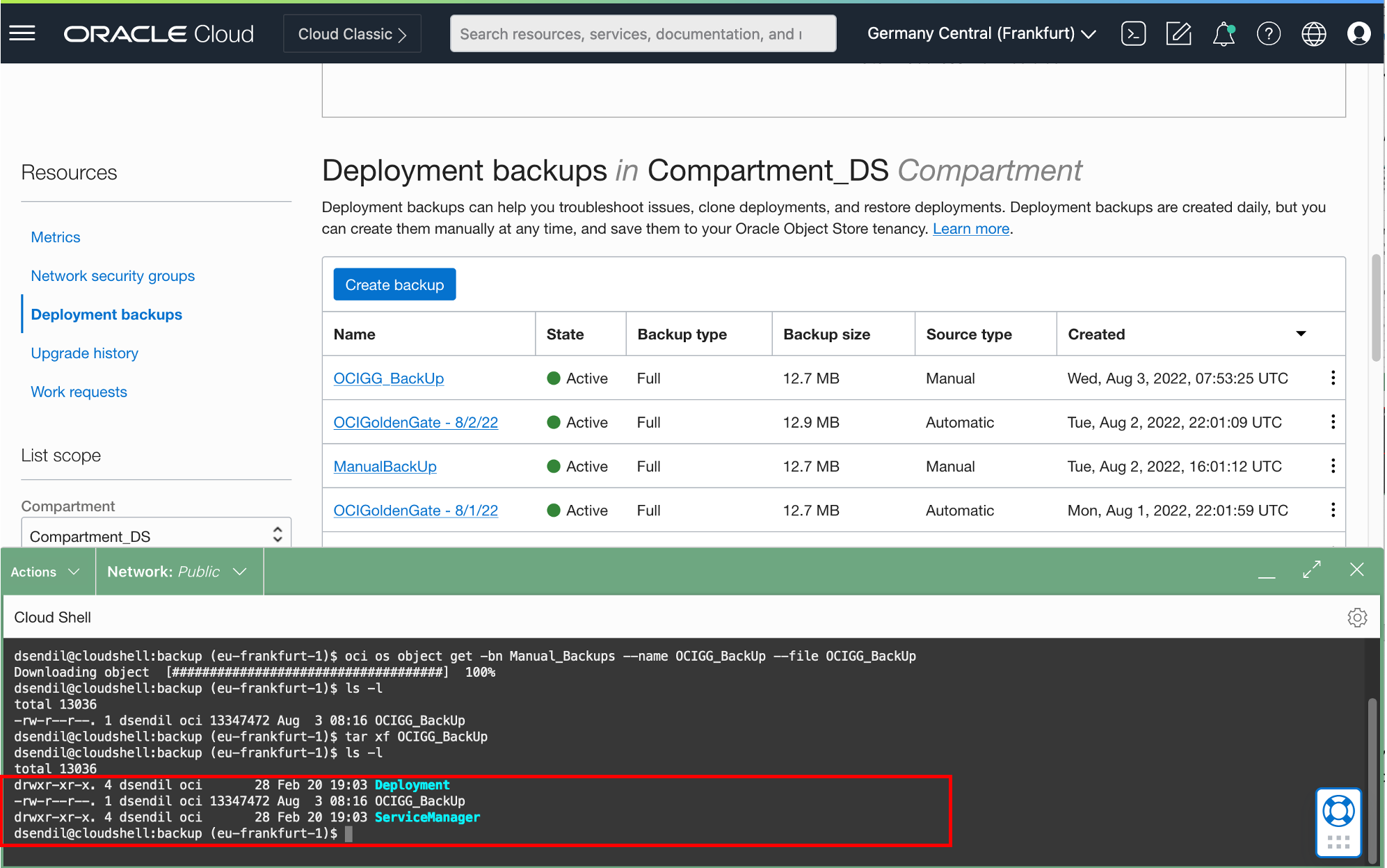This screenshot has height=868, width=1387.
Task: Open the language globe icon
Action: tap(1313, 33)
